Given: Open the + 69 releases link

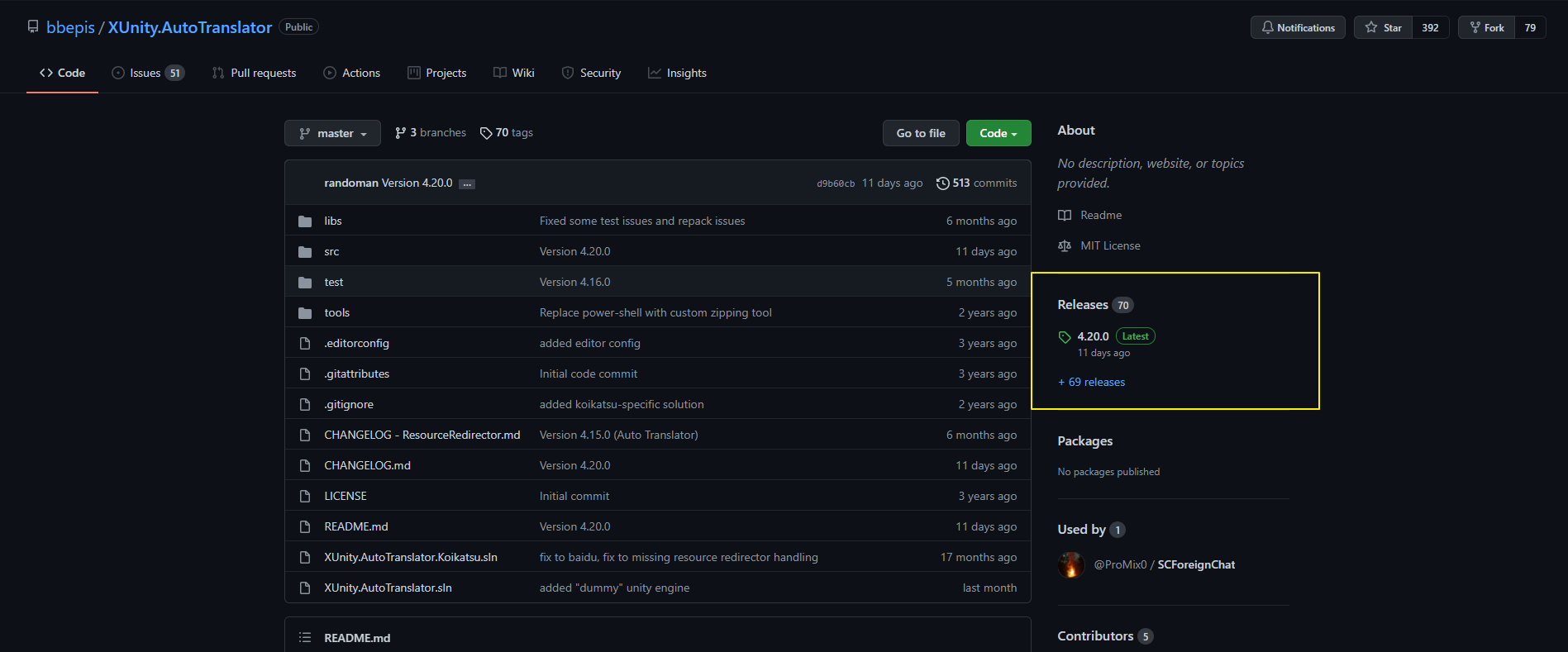Looking at the screenshot, I should tap(1091, 383).
